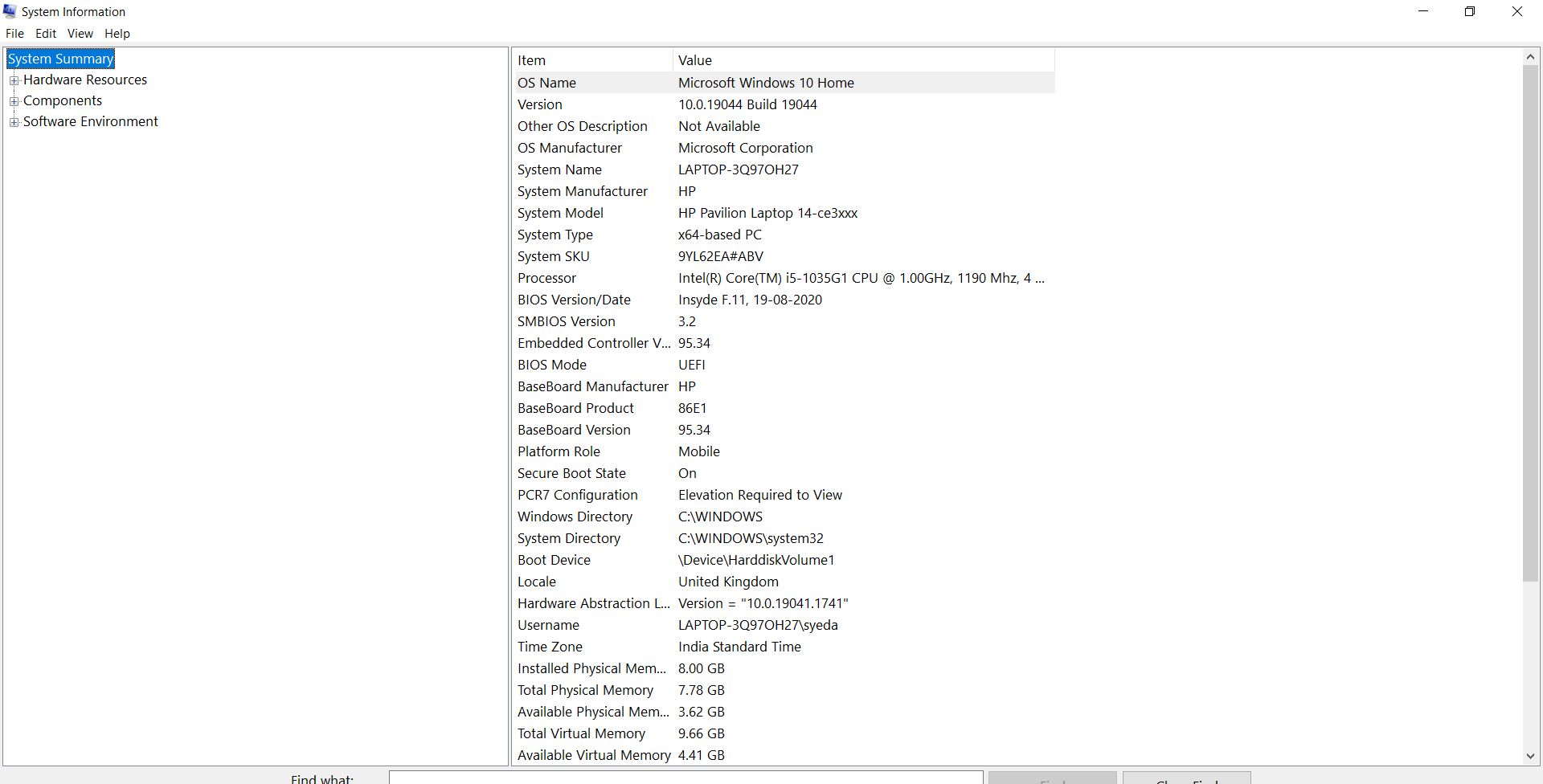Screen dimensions: 1543x784
Task: Click the 7.78 GB total physical memory value
Action: [x=702, y=690]
